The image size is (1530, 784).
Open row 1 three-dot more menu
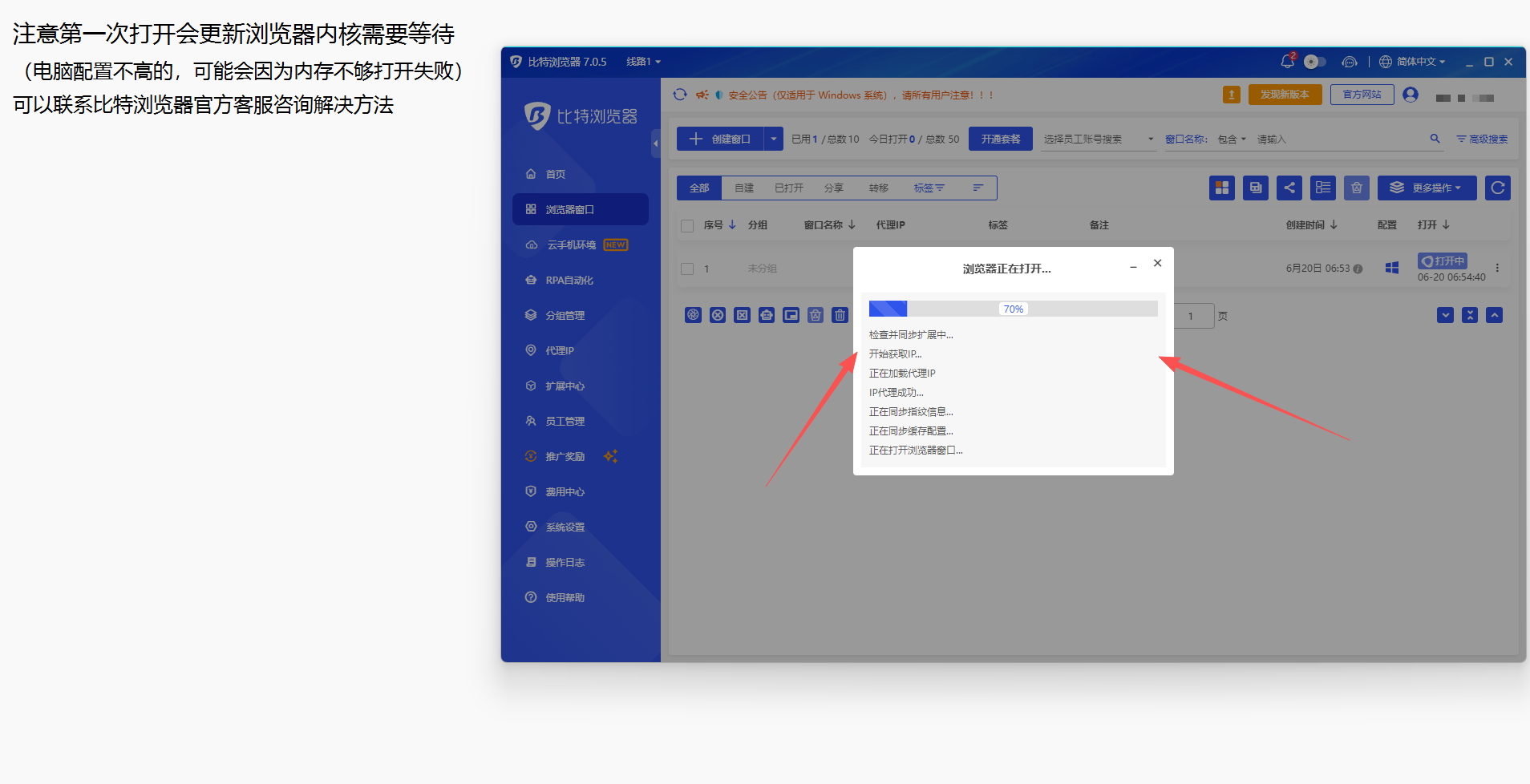click(1497, 268)
